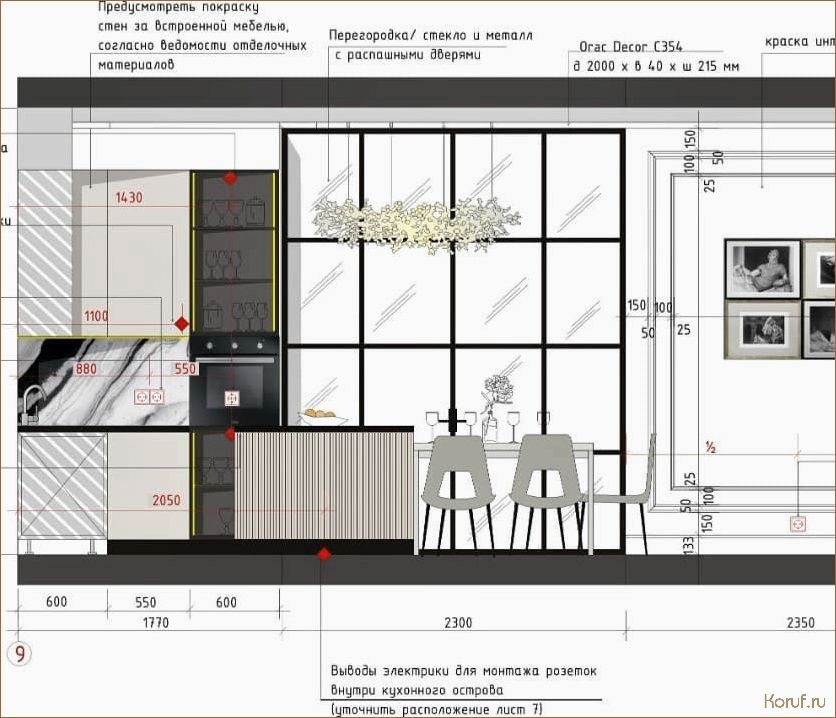Viewport: 836px width, 718px height.
Task: Click the red diamond beside the 1100 dimension
Action: click(181, 324)
